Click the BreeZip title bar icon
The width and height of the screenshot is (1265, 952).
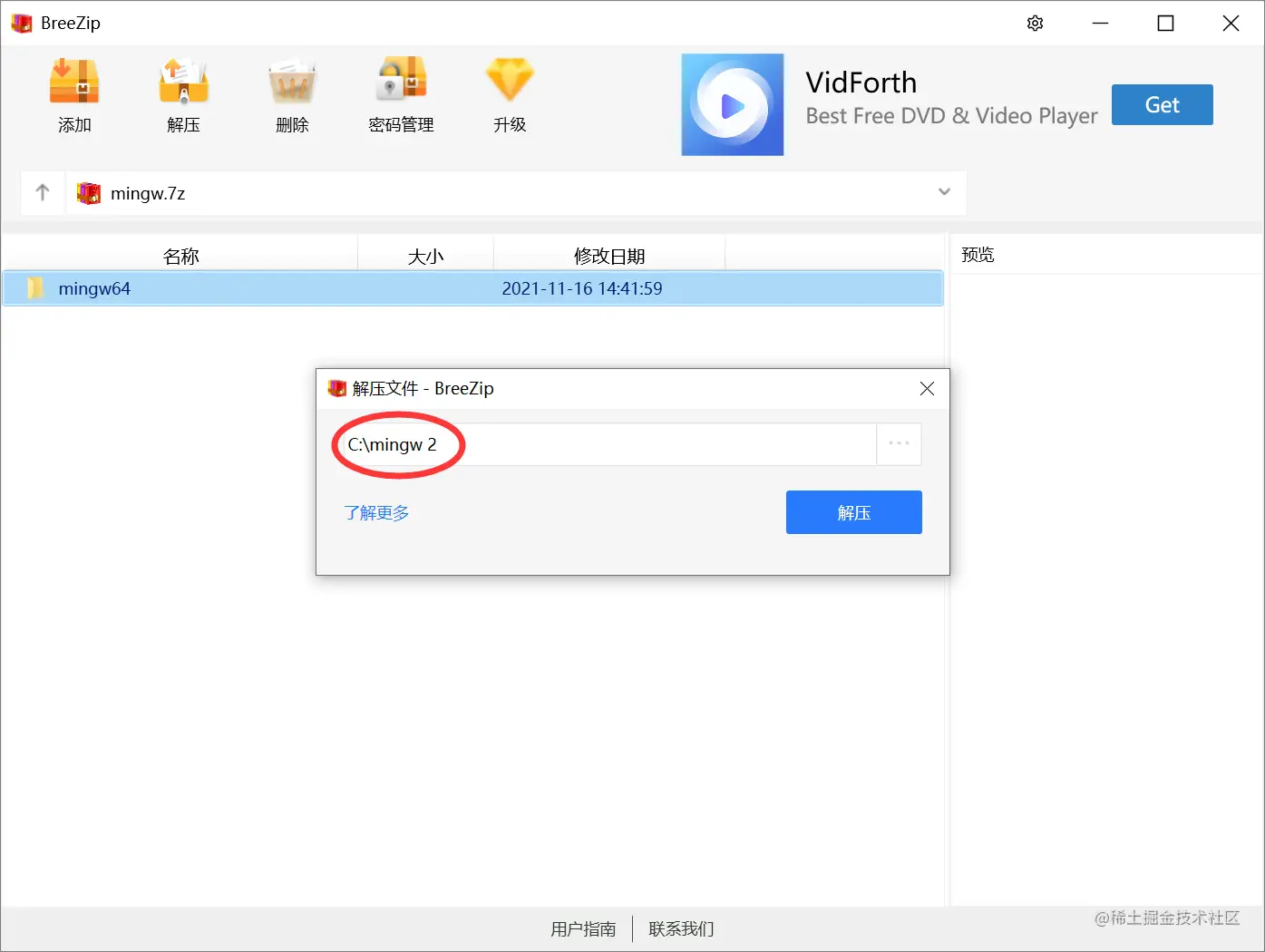(21, 23)
